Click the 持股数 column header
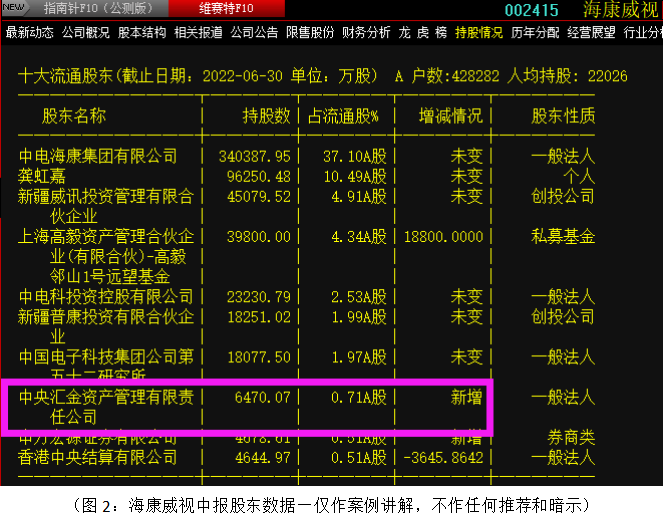The height and width of the screenshot is (520, 663). pyautogui.click(x=267, y=115)
